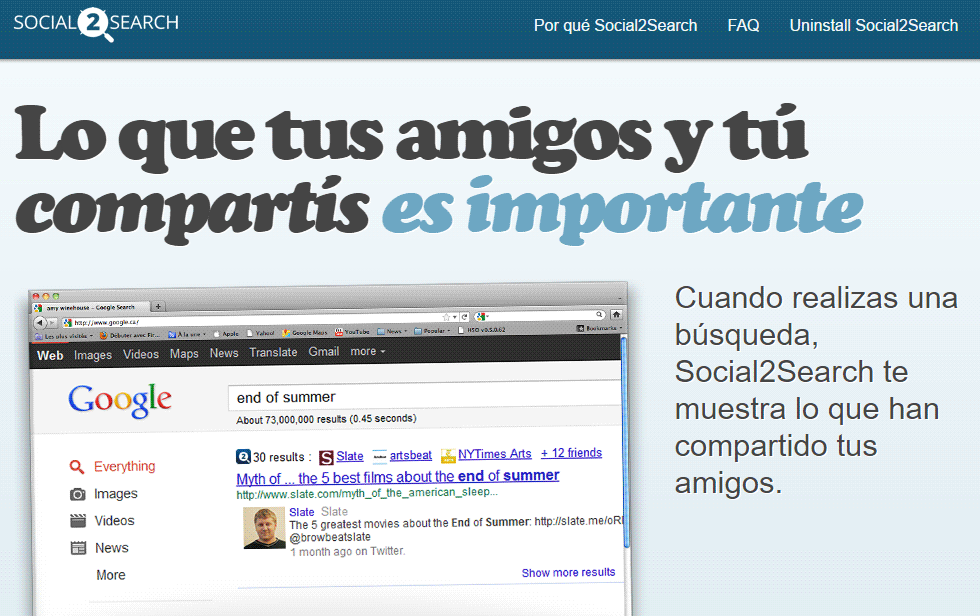This screenshot has height=616, width=980.
Task: Expand the 'more' dropdown in Google bar
Action: 368,351
